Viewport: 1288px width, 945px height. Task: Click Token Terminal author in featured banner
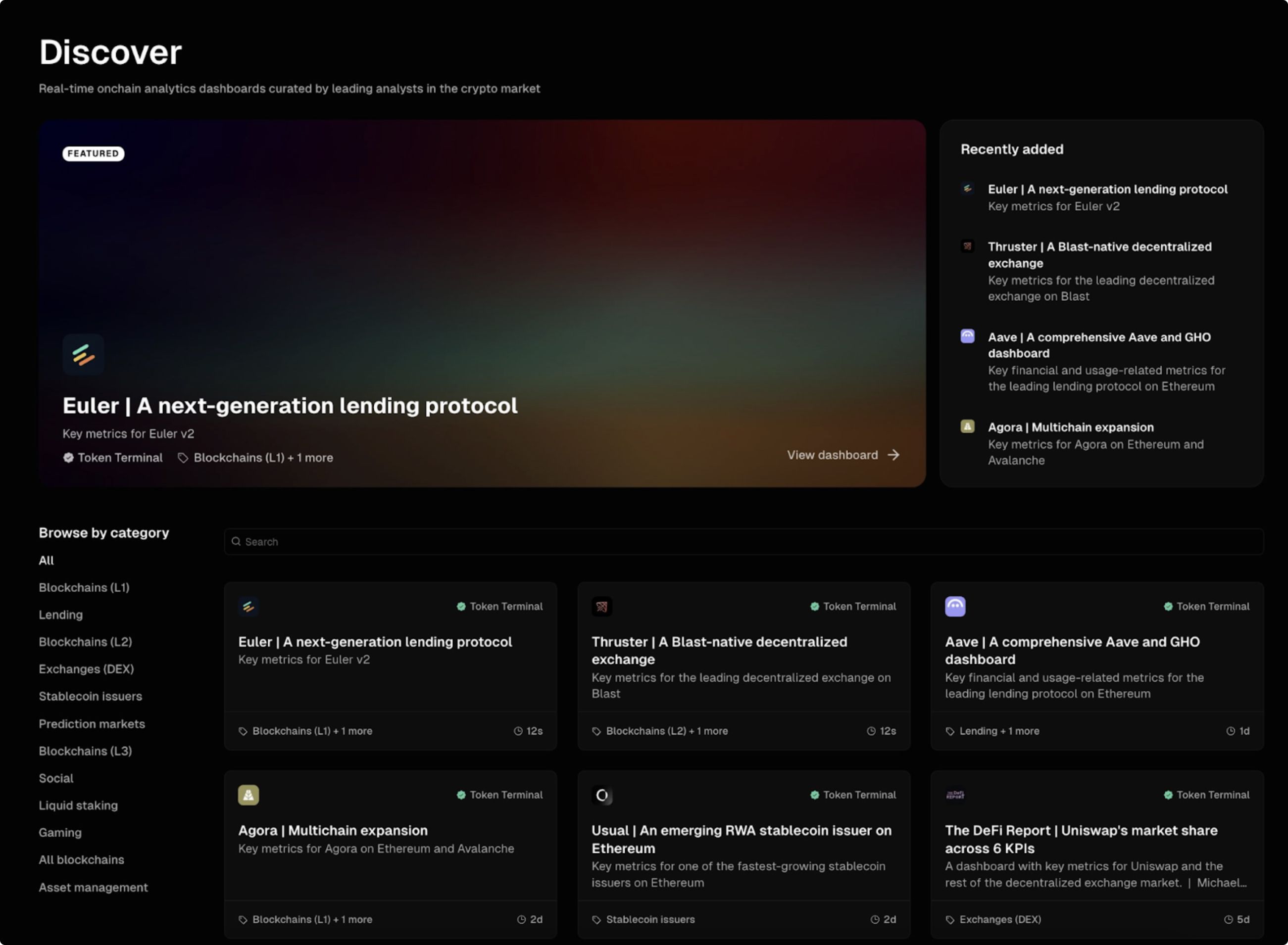click(x=120, y=458)
